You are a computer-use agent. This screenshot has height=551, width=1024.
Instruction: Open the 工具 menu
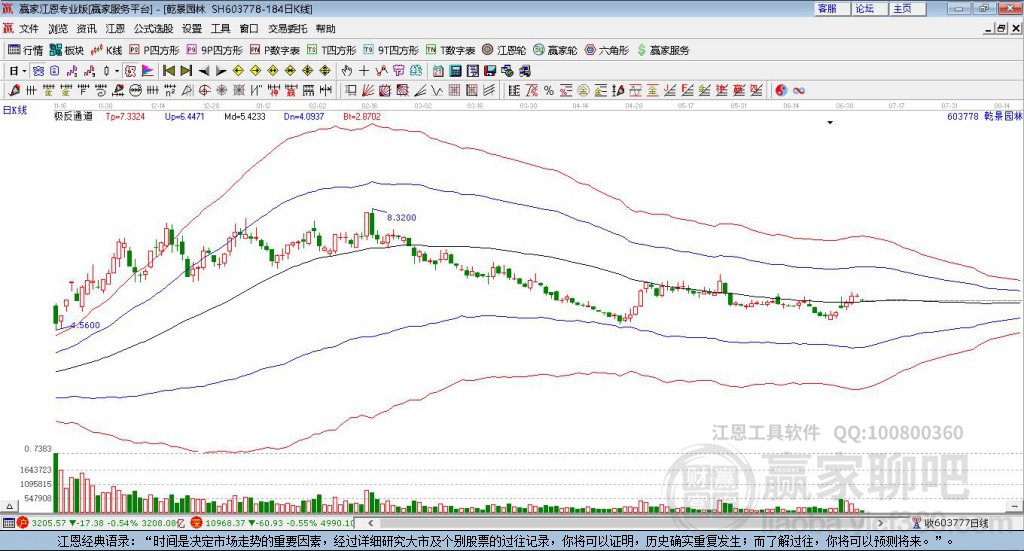pyautogui.click(x=221, y=29)
